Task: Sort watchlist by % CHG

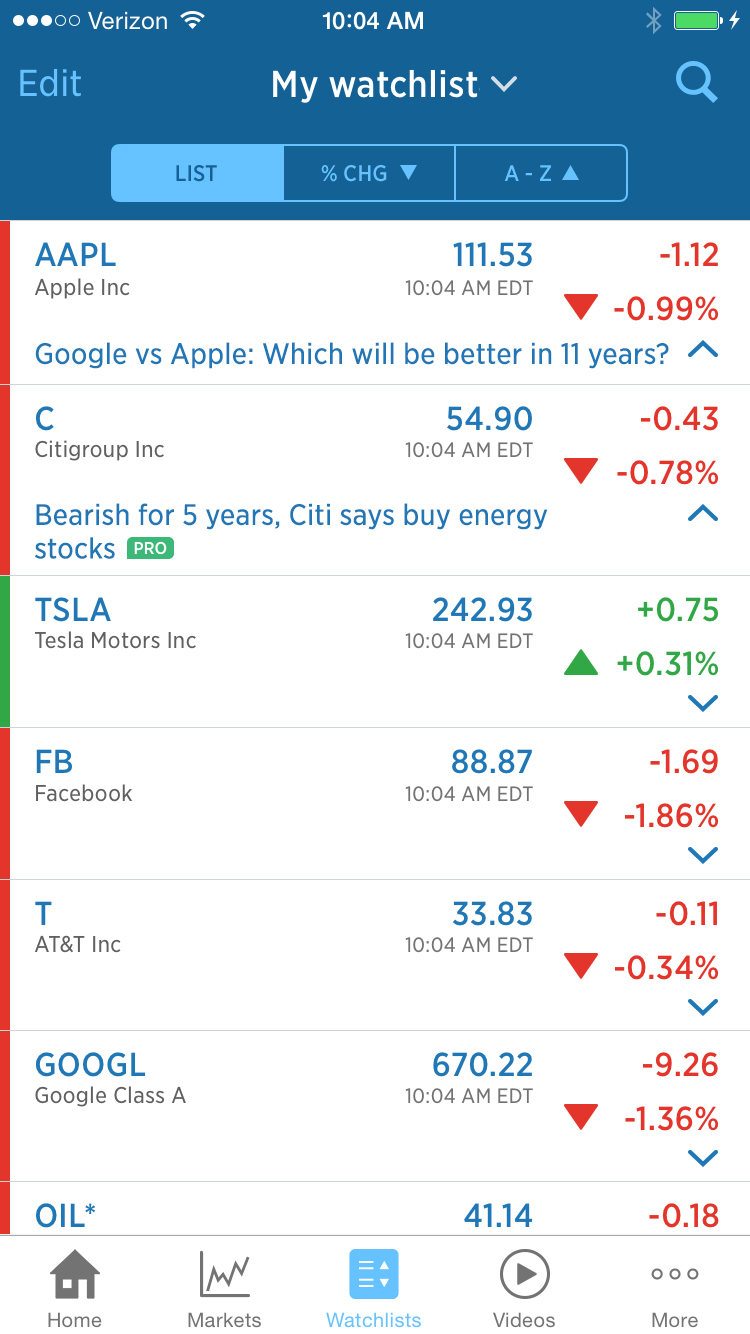Action: 369,173
